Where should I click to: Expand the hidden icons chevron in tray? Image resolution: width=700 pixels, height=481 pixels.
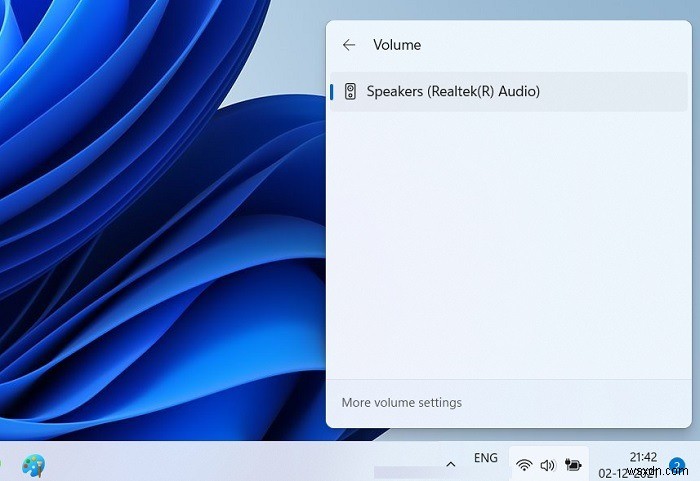451,464
